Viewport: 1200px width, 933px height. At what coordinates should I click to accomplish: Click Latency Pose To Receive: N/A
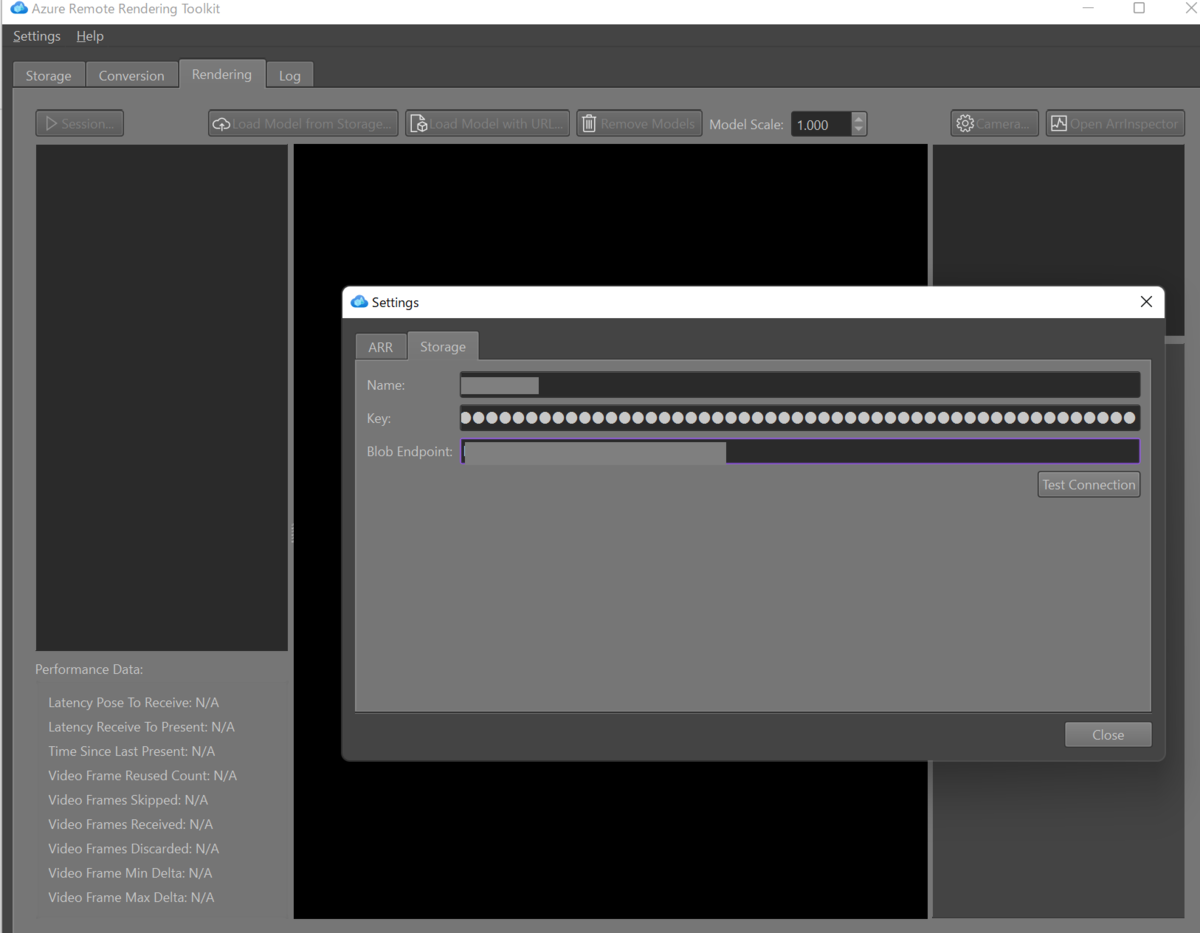click(133, 703)
